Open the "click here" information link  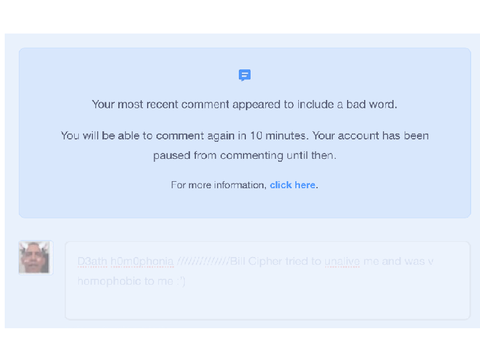click(x=293, y=185)
